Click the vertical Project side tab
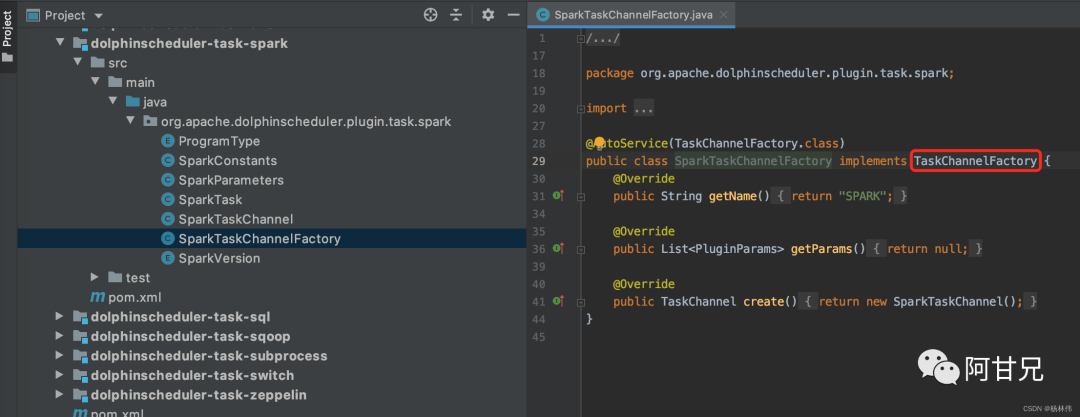This screenshot has height=417, width=1080. coord(8,36)
